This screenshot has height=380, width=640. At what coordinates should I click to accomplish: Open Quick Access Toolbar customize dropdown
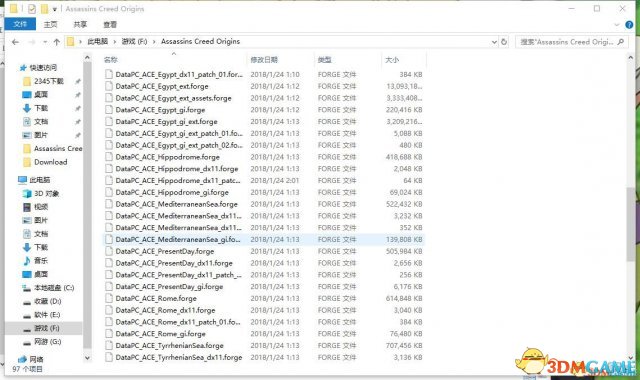pyautogui.click(x=54, y=9)
